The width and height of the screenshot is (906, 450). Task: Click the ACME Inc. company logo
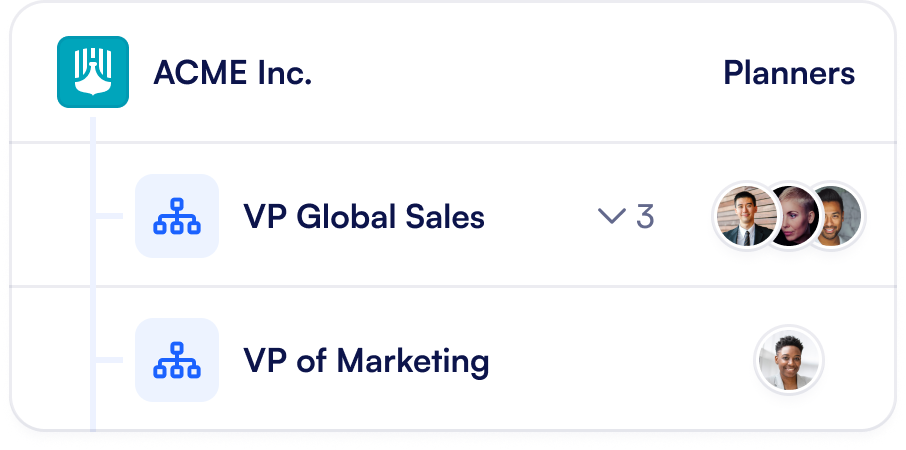[93, 72]
